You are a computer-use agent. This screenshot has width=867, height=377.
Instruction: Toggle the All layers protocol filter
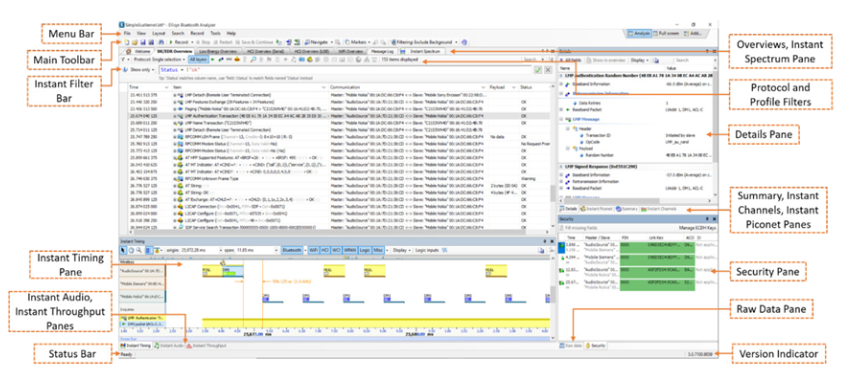pos(198,59)
